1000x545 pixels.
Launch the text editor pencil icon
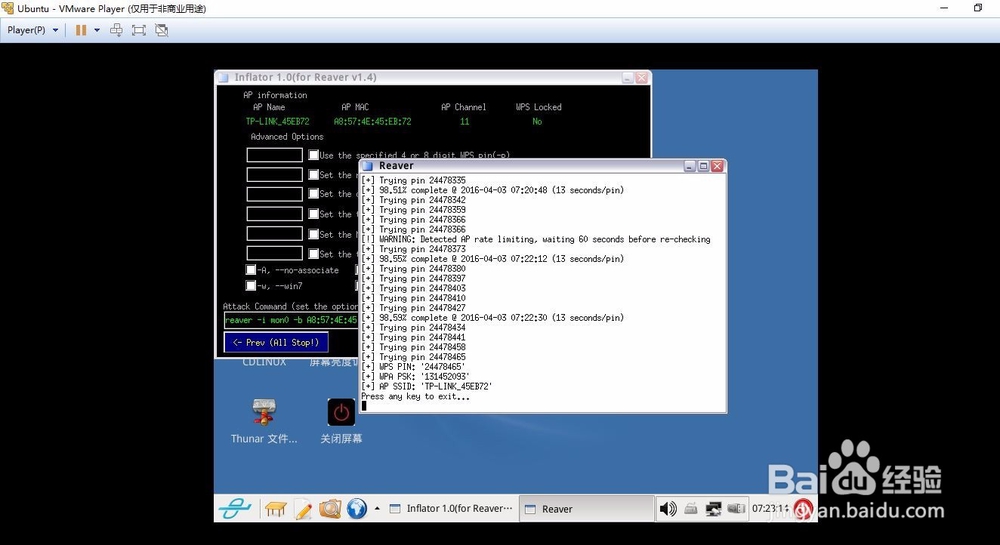click(303, 509)
